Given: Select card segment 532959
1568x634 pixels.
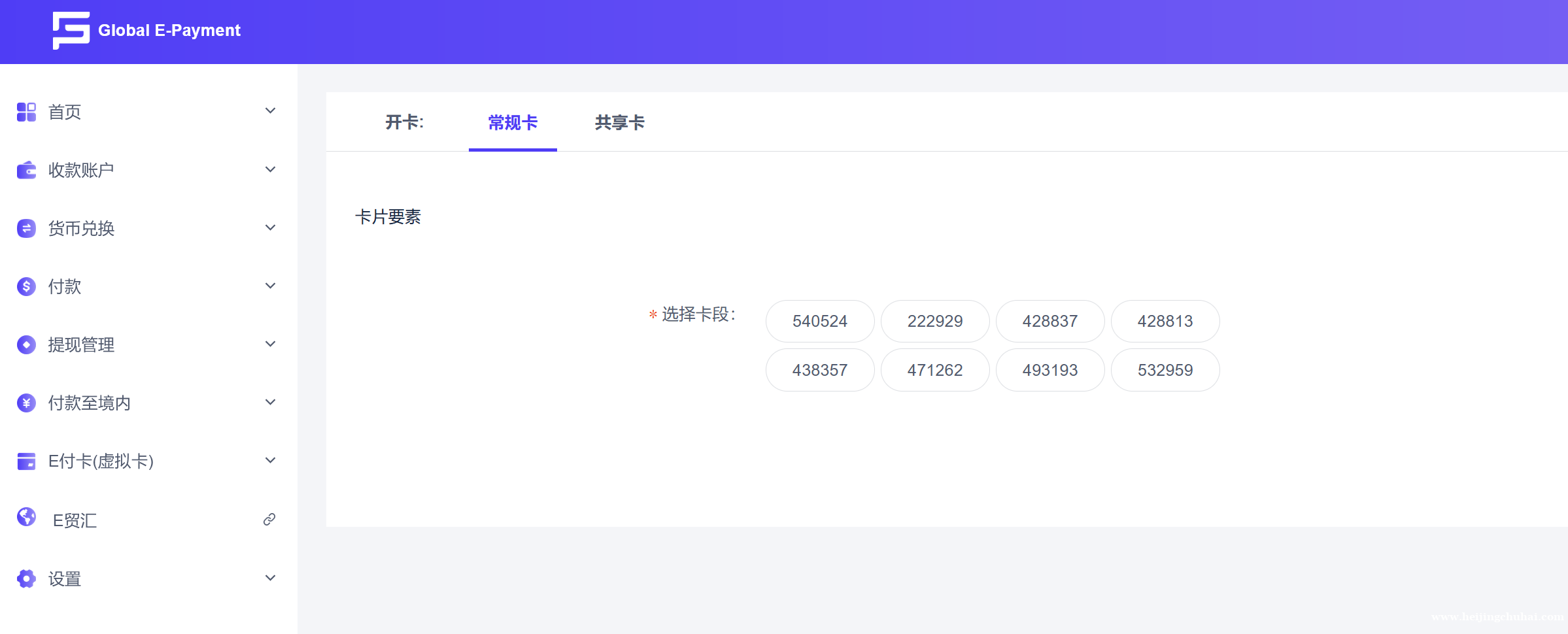Looking at the screenshot, I should tap(1165, 370).
